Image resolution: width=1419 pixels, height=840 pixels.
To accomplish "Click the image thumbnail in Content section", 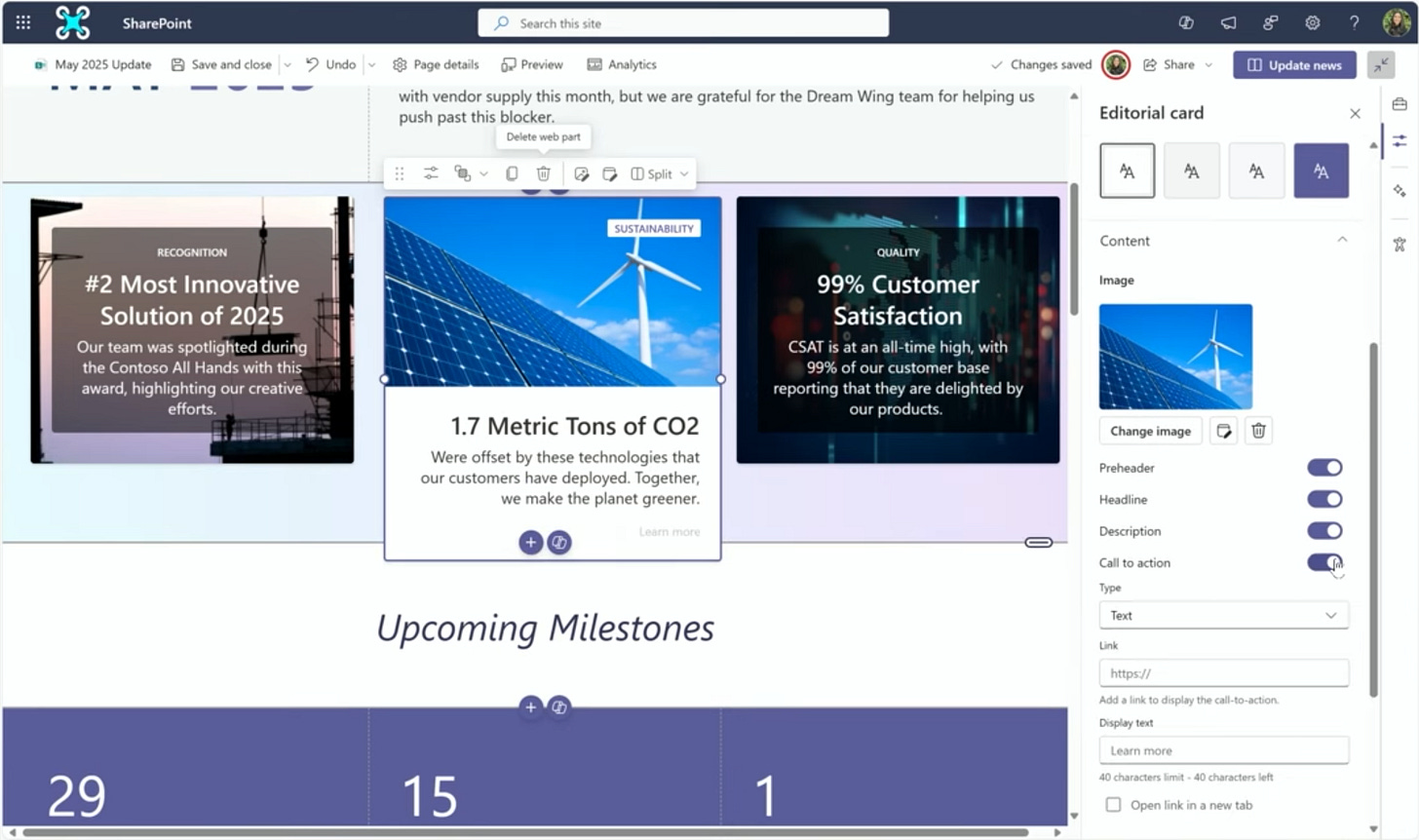I will (1175, 356).
